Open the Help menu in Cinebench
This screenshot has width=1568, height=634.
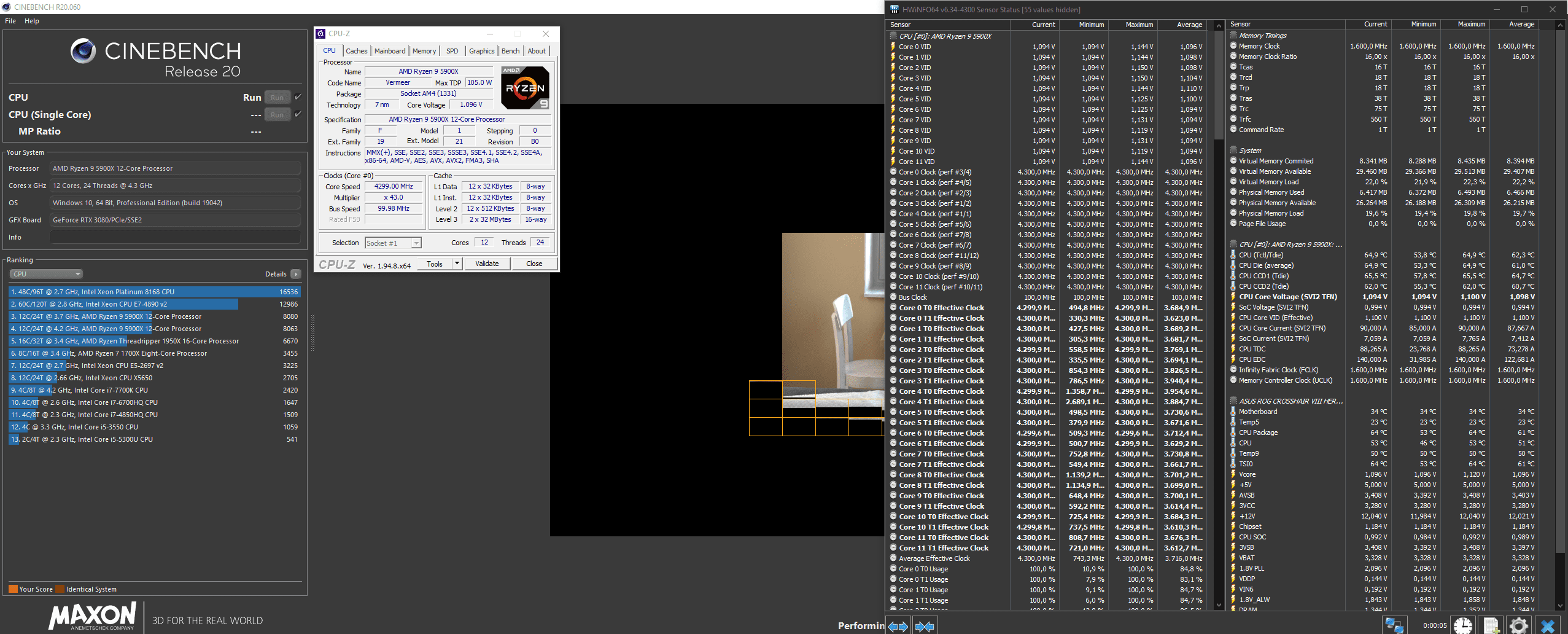pyautogui.click(x=32, y=21)
